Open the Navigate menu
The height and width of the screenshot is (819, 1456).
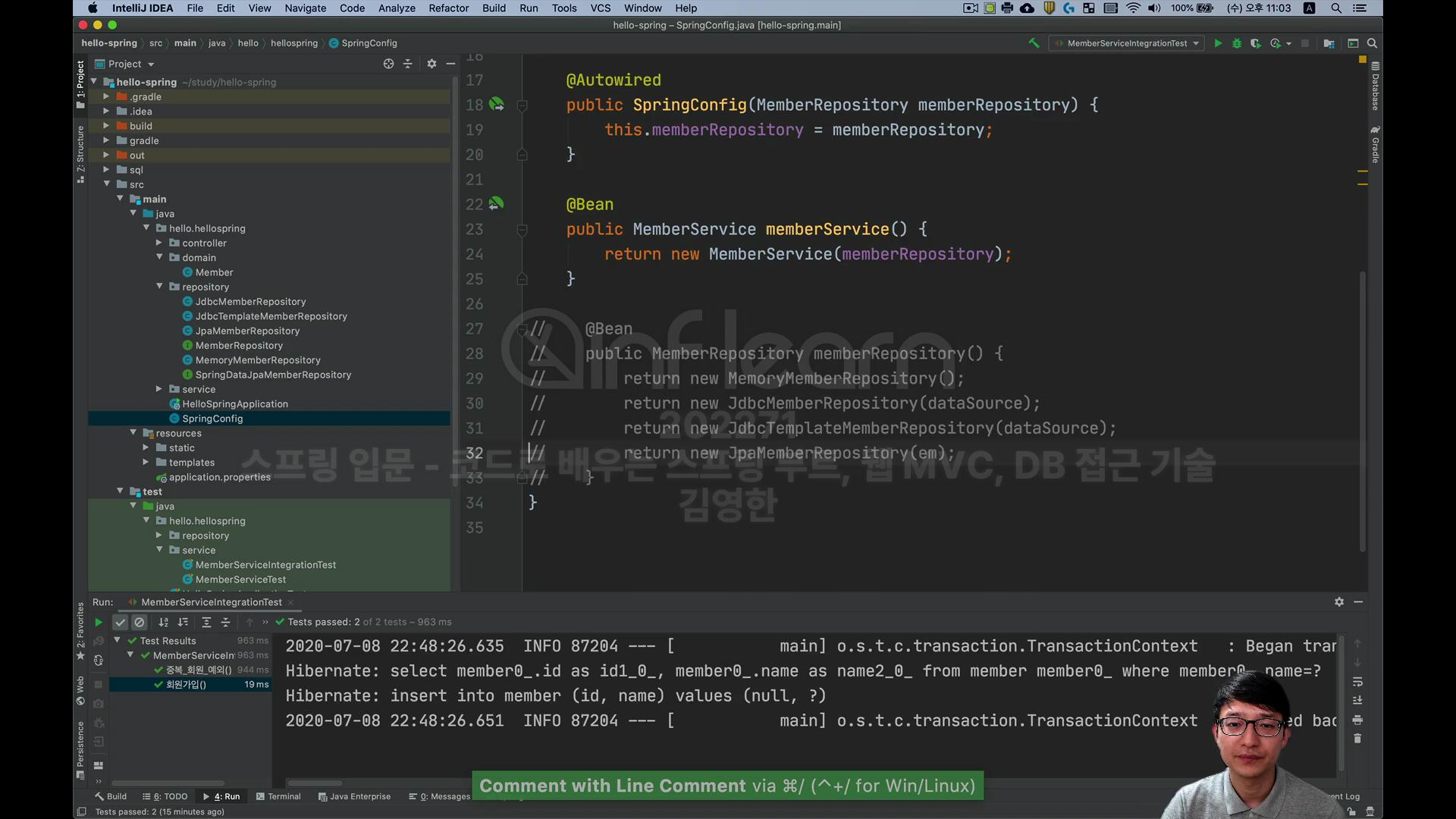(x=306, y=8)
